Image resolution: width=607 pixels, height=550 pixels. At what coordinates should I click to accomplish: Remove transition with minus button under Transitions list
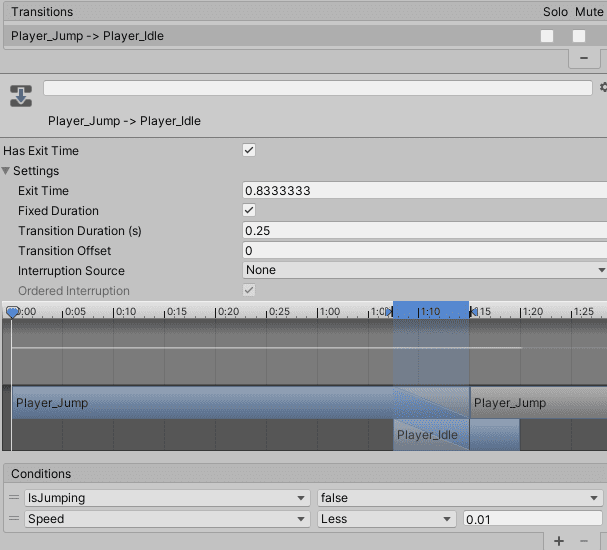(x=583, y=58)
